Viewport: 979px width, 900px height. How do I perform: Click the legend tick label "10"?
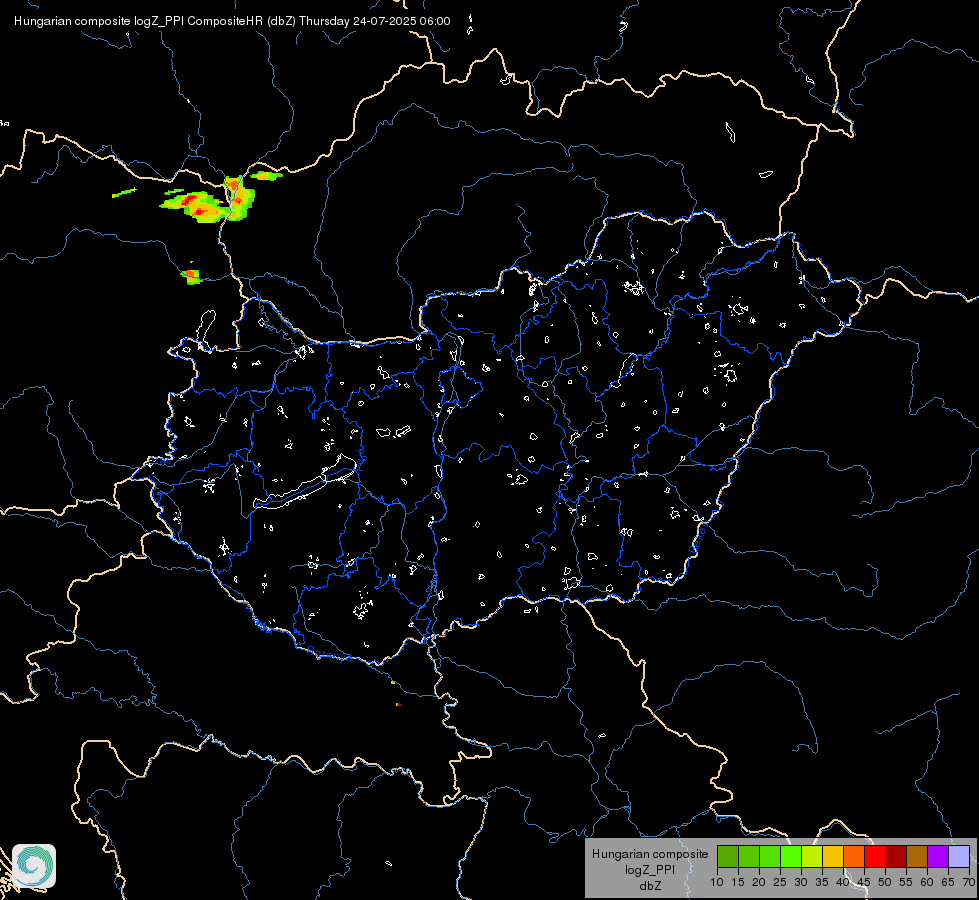717,882
